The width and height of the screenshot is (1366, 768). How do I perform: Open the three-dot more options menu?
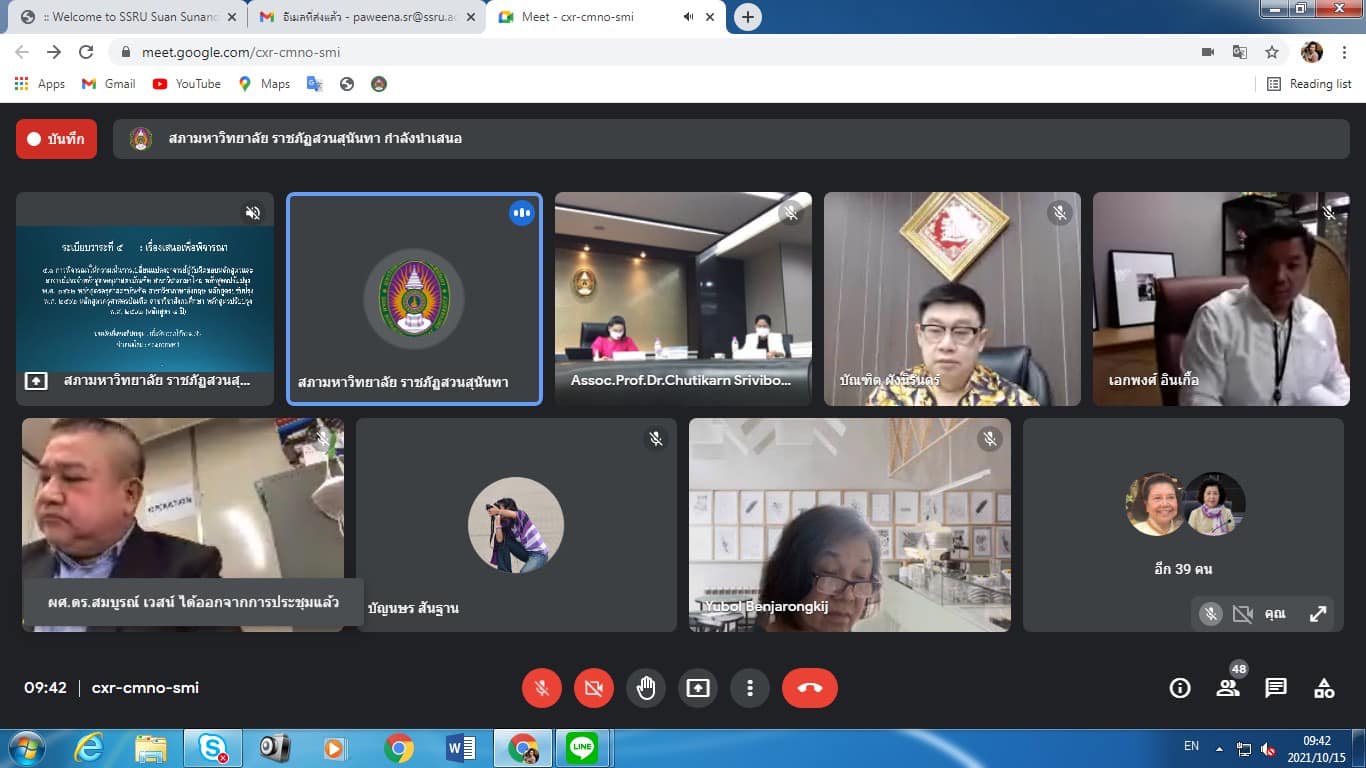coord(749,688)
